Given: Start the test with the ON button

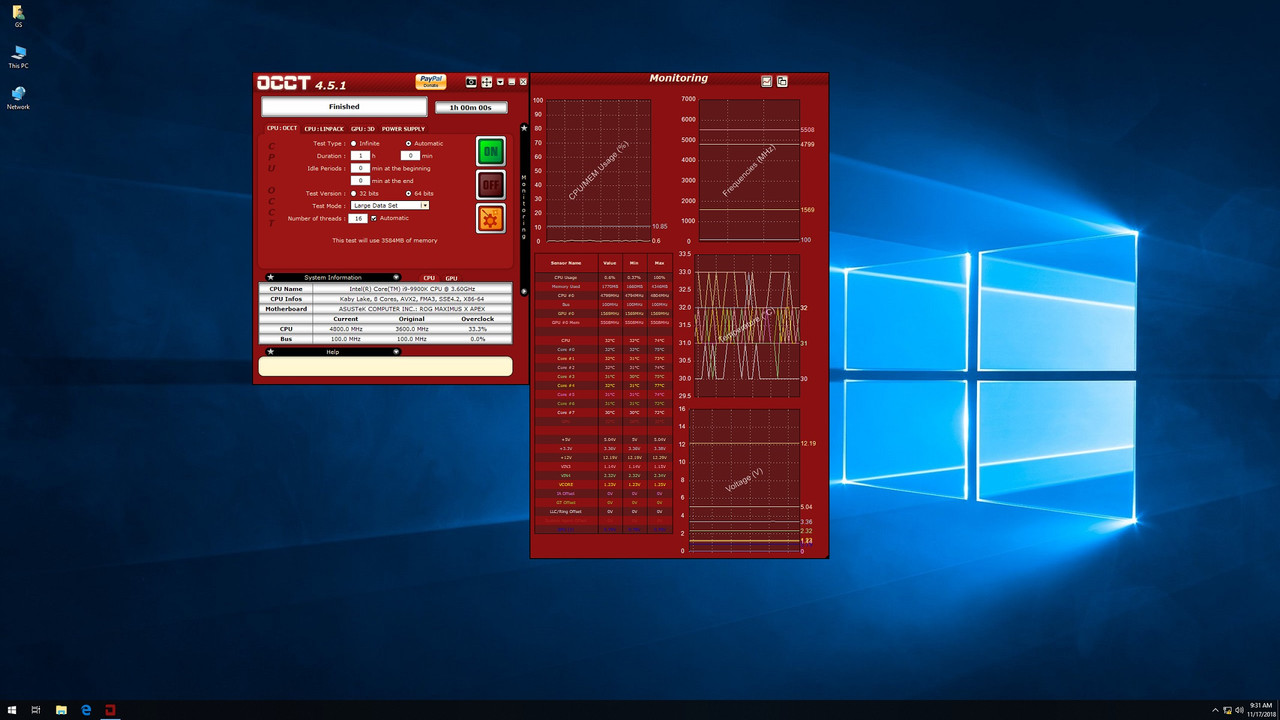Looking at the screenshot, I should pyautogui.click(x=490, y=151).
